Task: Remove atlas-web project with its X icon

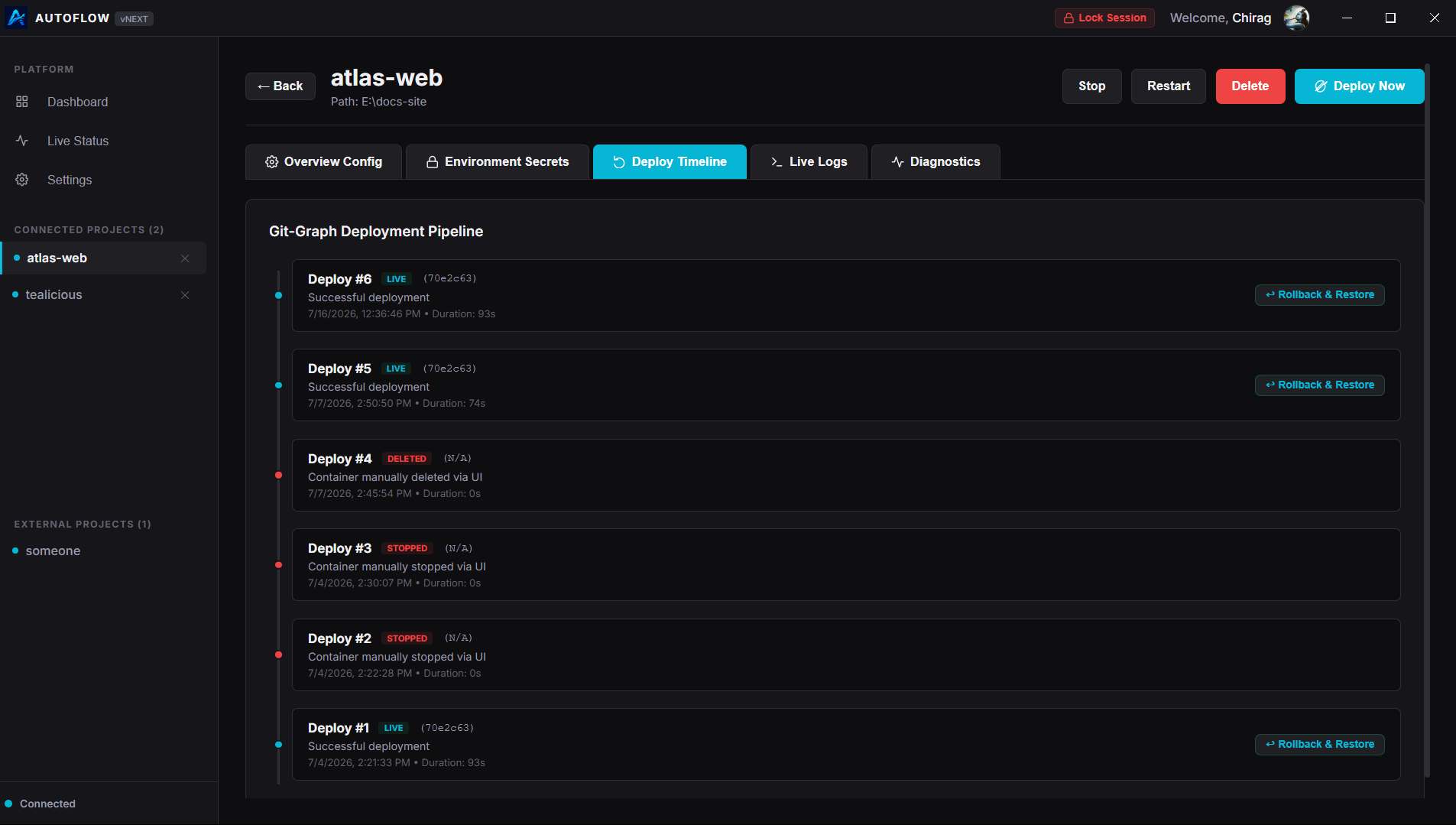Action: pyautogui.click(x=185, y=258)
